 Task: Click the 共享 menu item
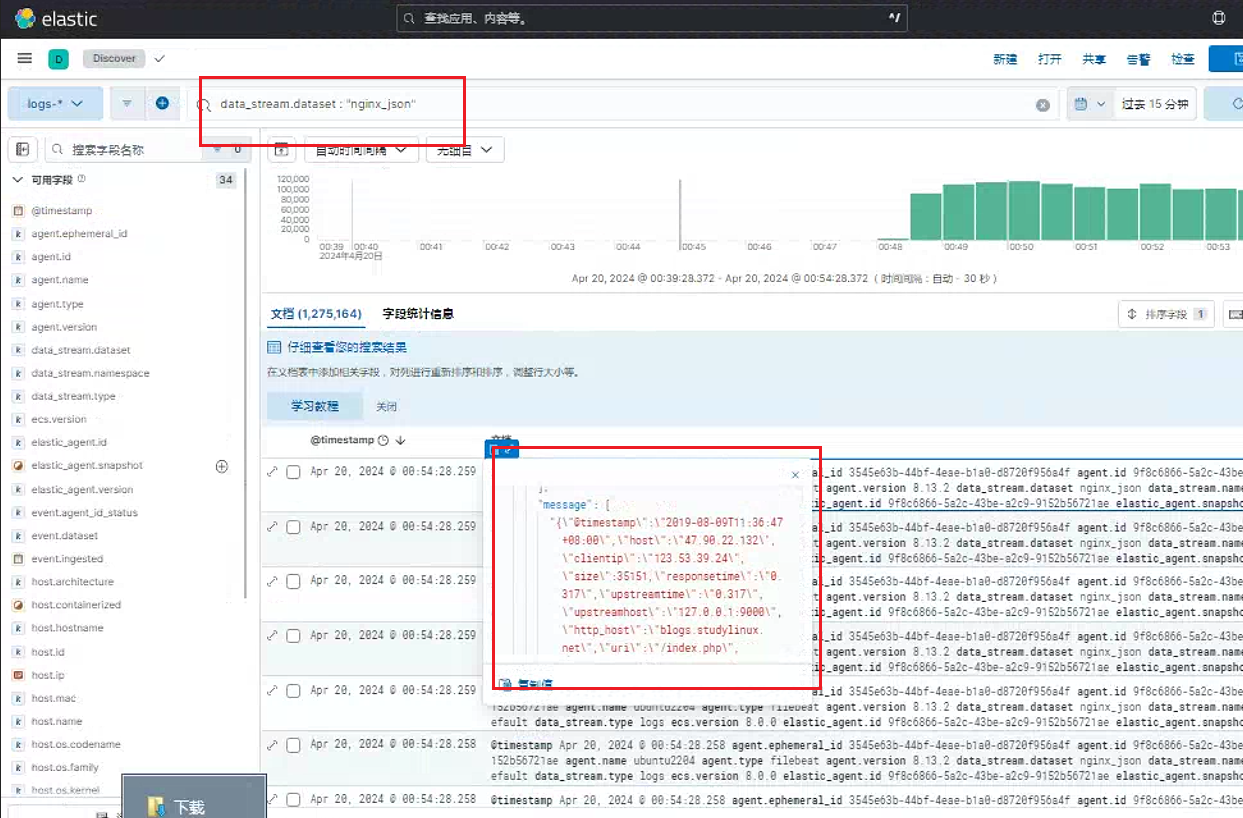pyautogui.click(x=1094, y=59)
